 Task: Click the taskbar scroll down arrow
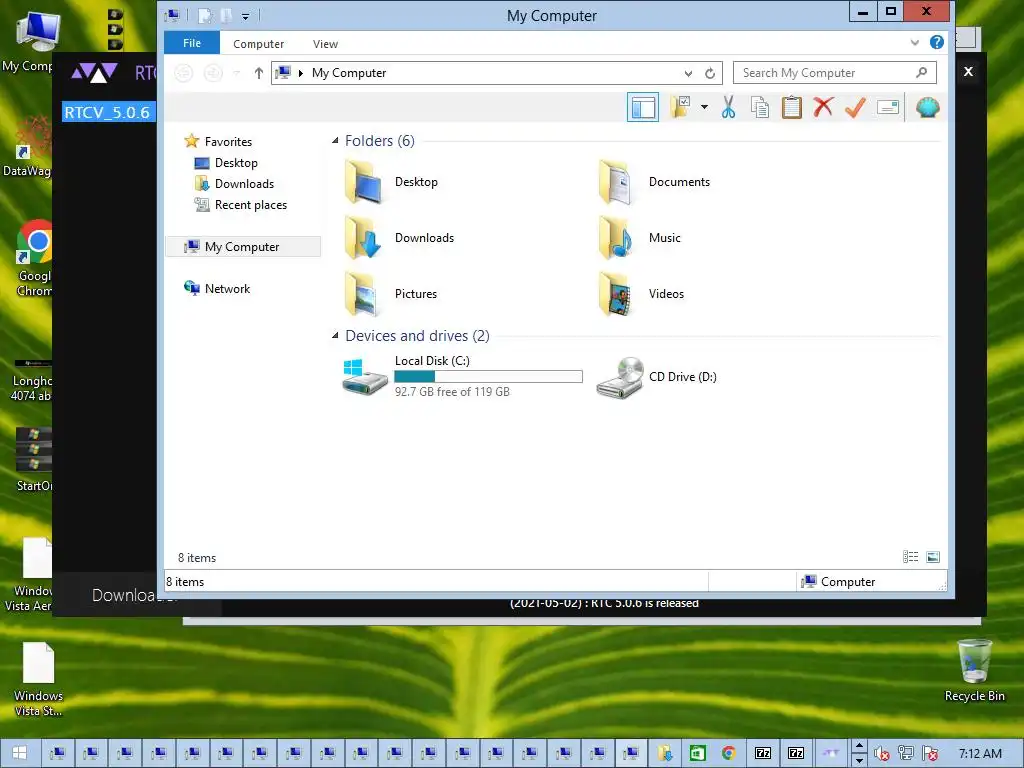coord(859,760)
